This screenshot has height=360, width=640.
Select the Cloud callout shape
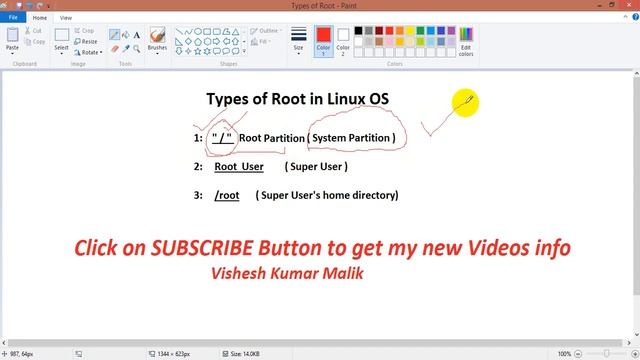click(236, 51)
